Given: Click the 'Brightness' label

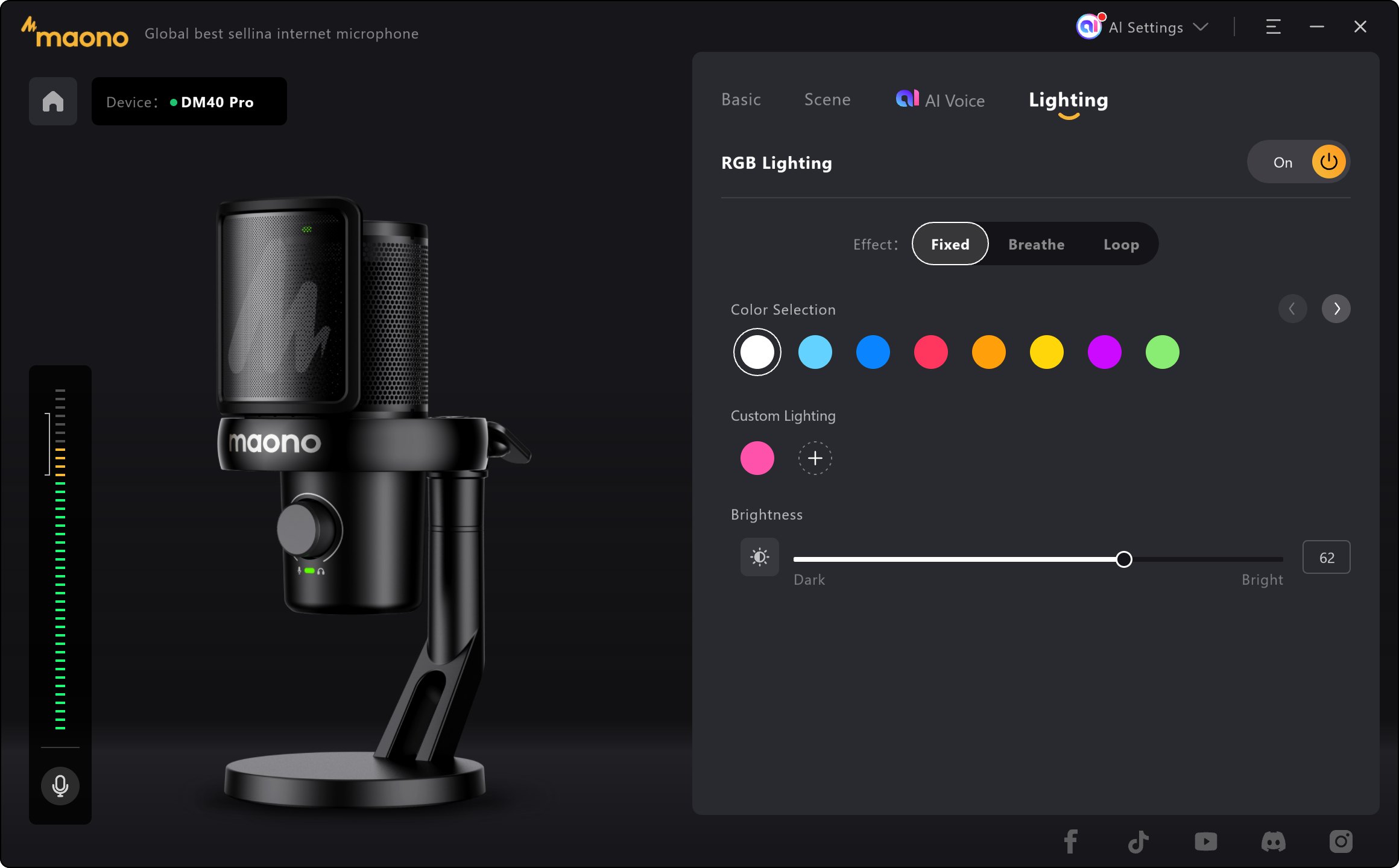Looking at the screenshot, I should point(766,515).
